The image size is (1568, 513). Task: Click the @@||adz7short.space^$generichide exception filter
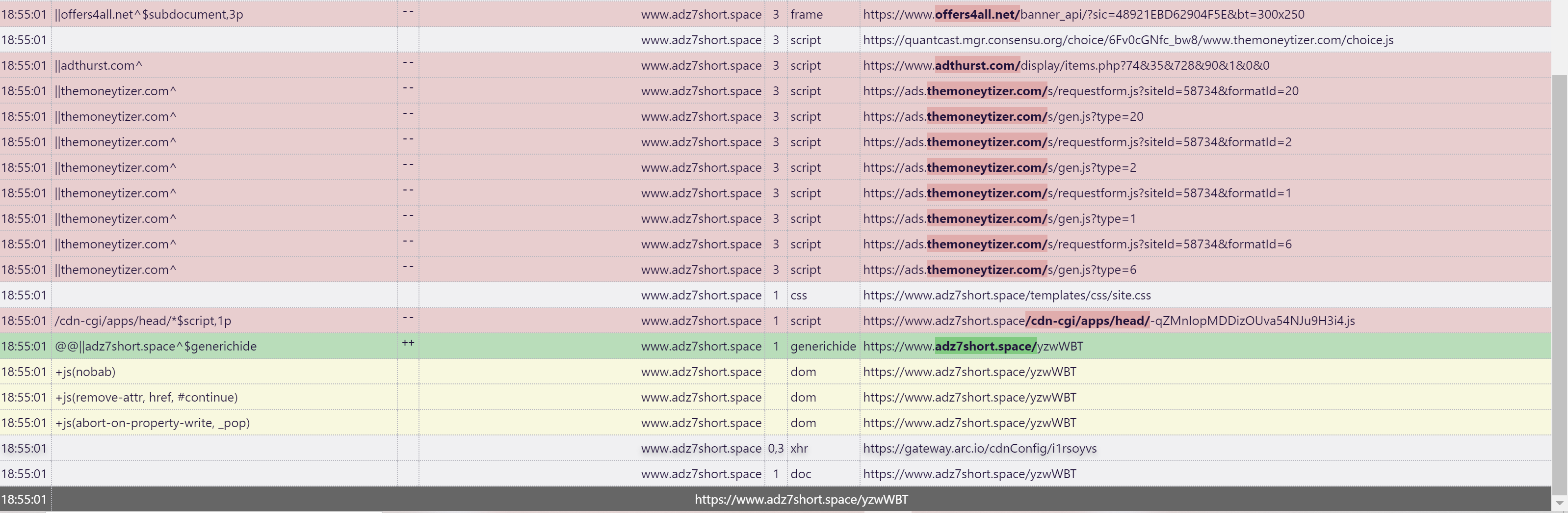pos(156,347)
